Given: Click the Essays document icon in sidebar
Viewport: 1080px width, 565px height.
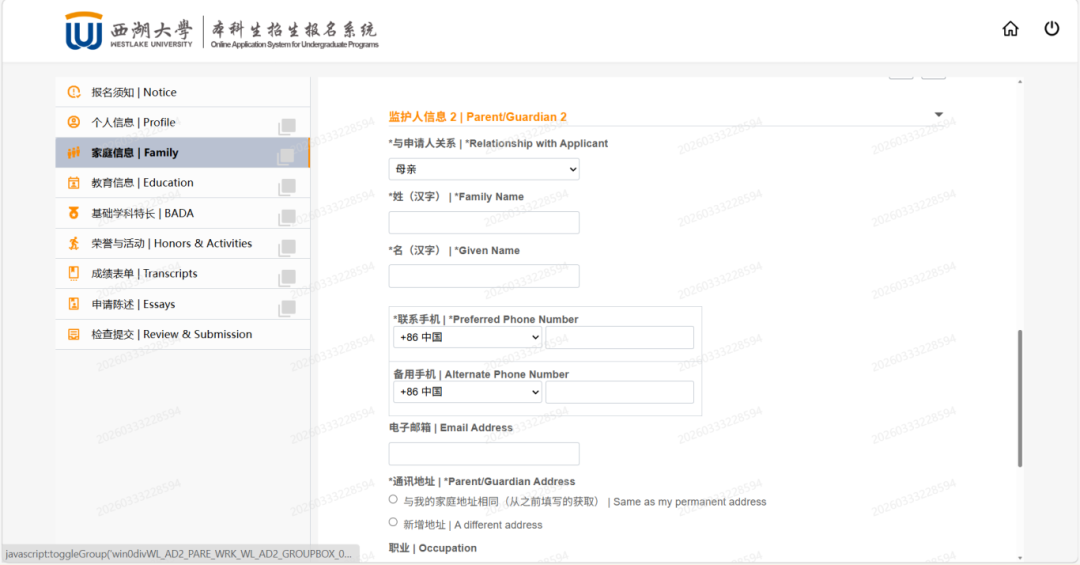Looking at the screenshot, I should [x=74, y=304].
